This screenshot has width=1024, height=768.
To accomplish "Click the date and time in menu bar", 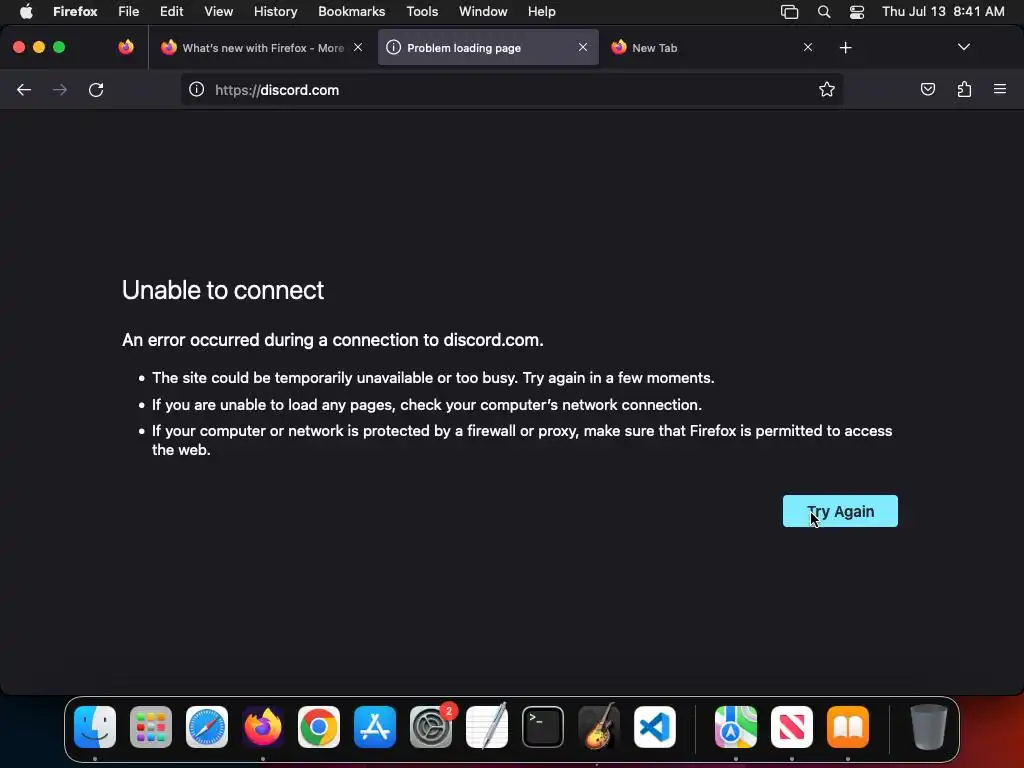I will coord(943,12).
